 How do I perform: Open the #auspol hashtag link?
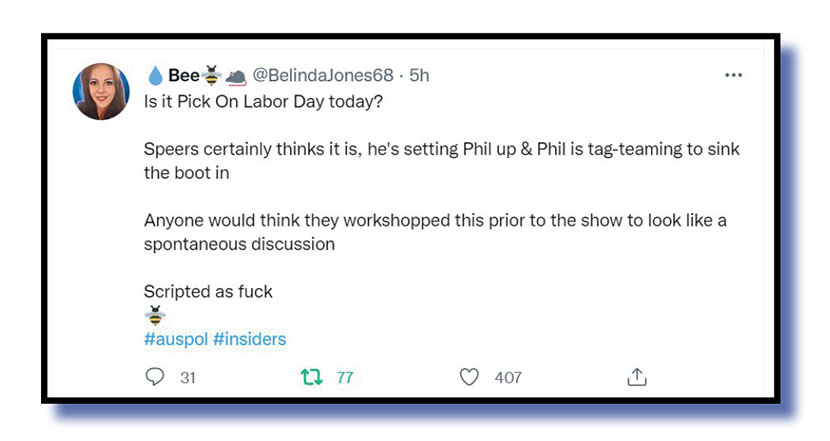[x=176, y=339]
